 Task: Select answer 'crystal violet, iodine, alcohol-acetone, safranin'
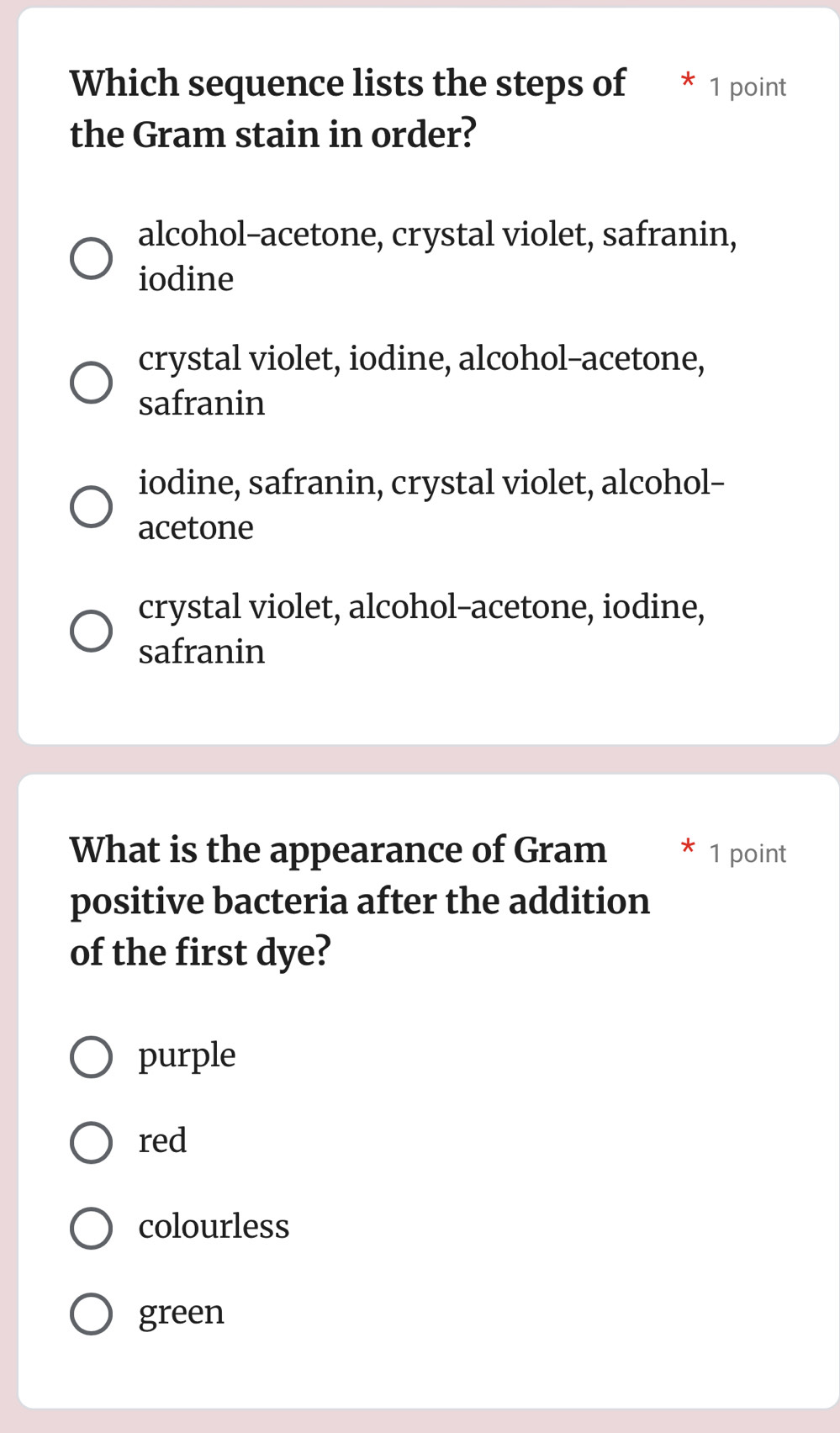[x=92, y=381]
